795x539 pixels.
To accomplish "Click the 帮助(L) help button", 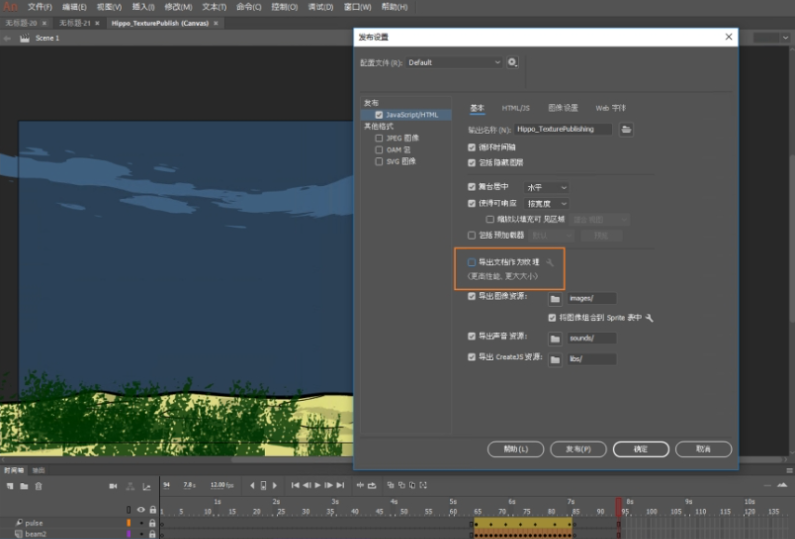I will coord(516,449).
